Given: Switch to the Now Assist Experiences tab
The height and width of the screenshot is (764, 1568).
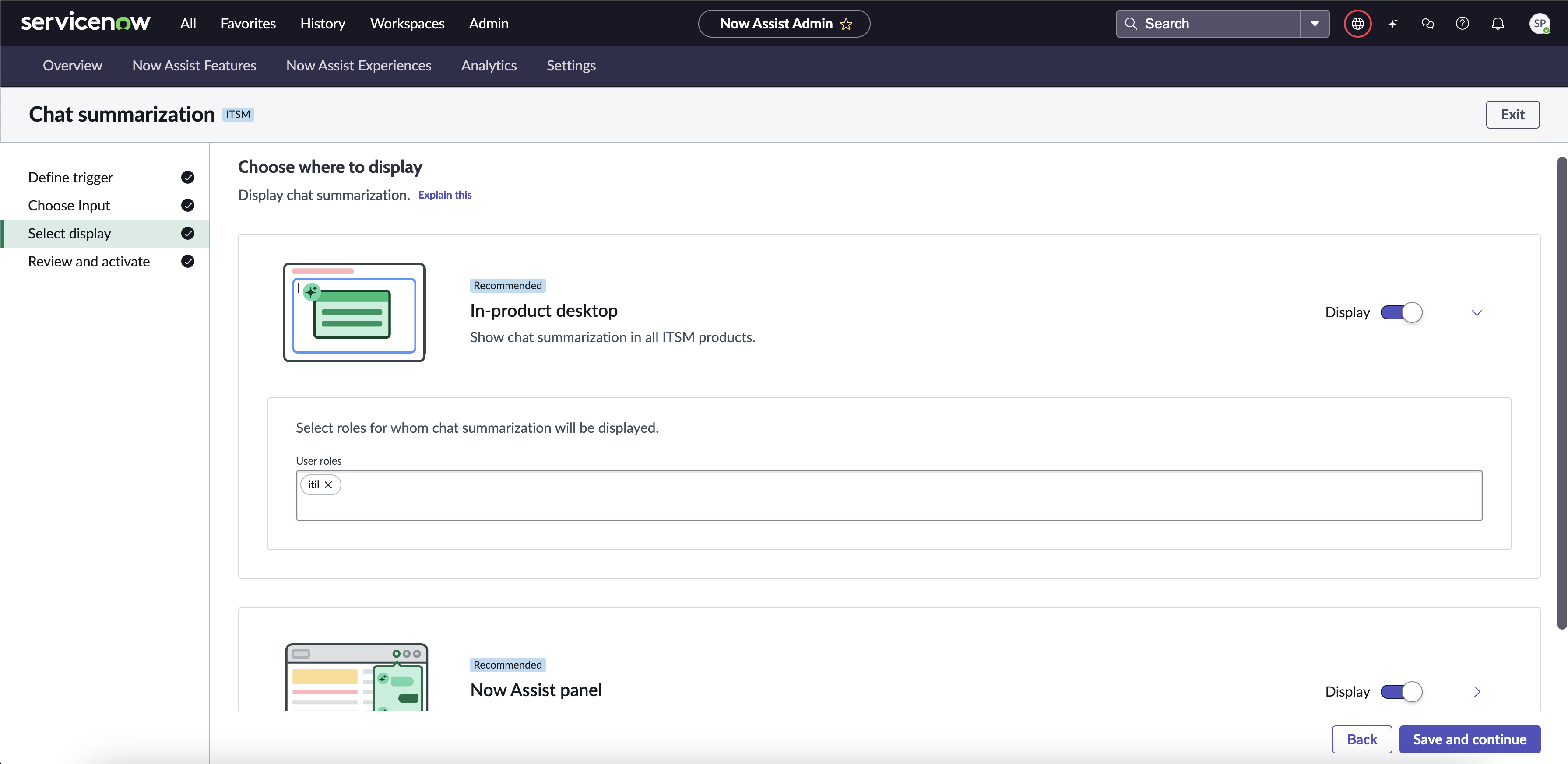Looking at the screenshot, I should point(359,66).
